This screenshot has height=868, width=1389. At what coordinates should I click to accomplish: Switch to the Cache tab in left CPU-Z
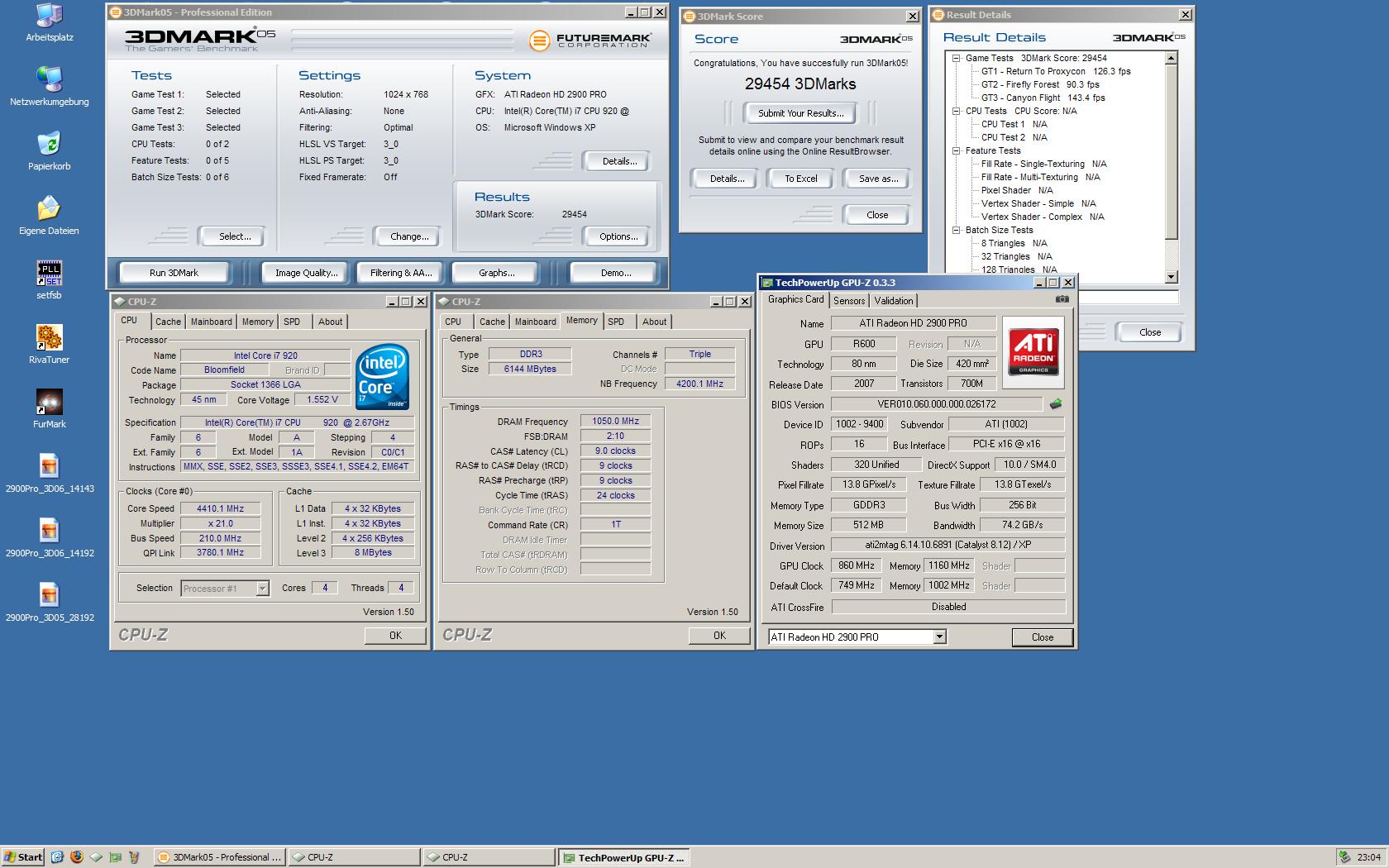[168, 322]
